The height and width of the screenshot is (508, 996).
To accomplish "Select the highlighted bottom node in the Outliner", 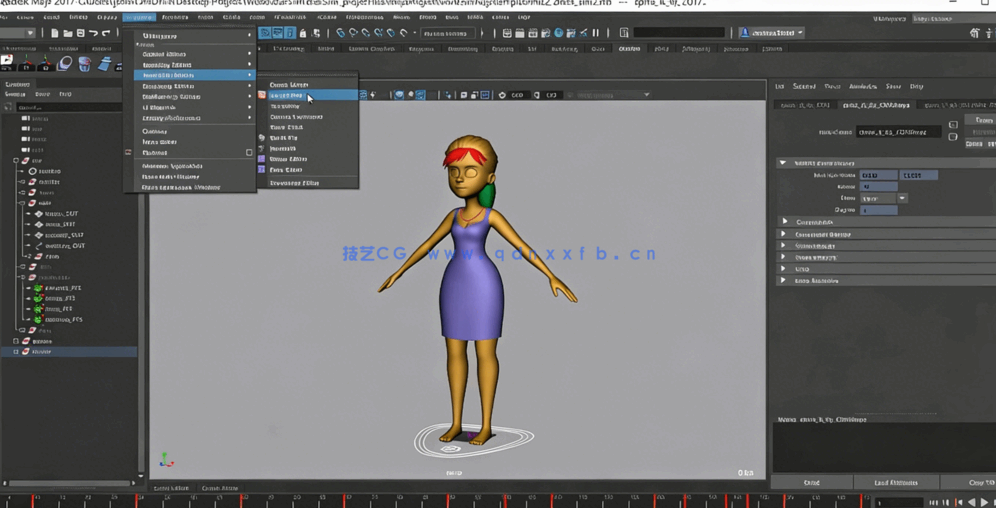I will [x=42, y=352].
